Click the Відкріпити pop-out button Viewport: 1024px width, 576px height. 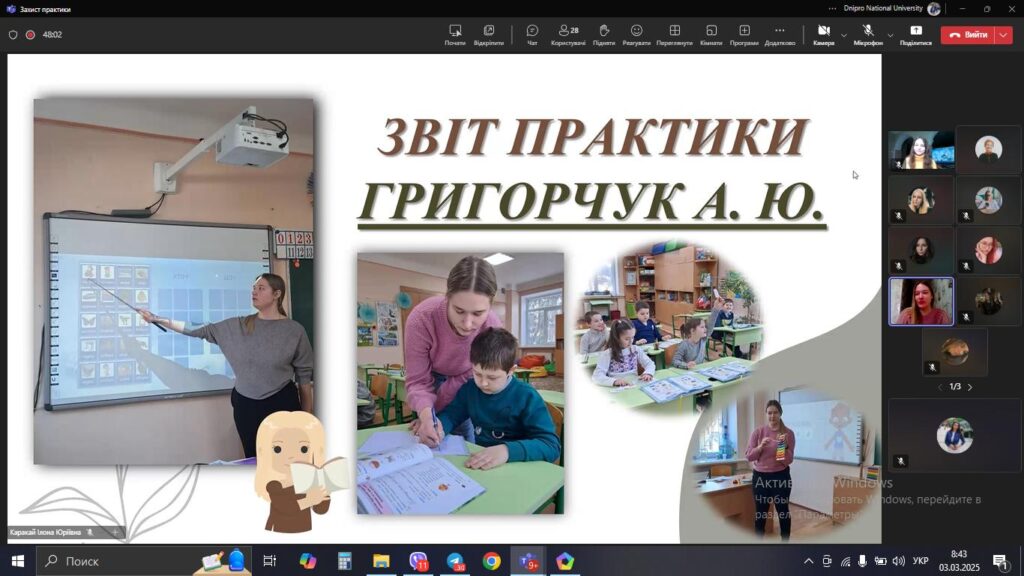click(488, 35)
